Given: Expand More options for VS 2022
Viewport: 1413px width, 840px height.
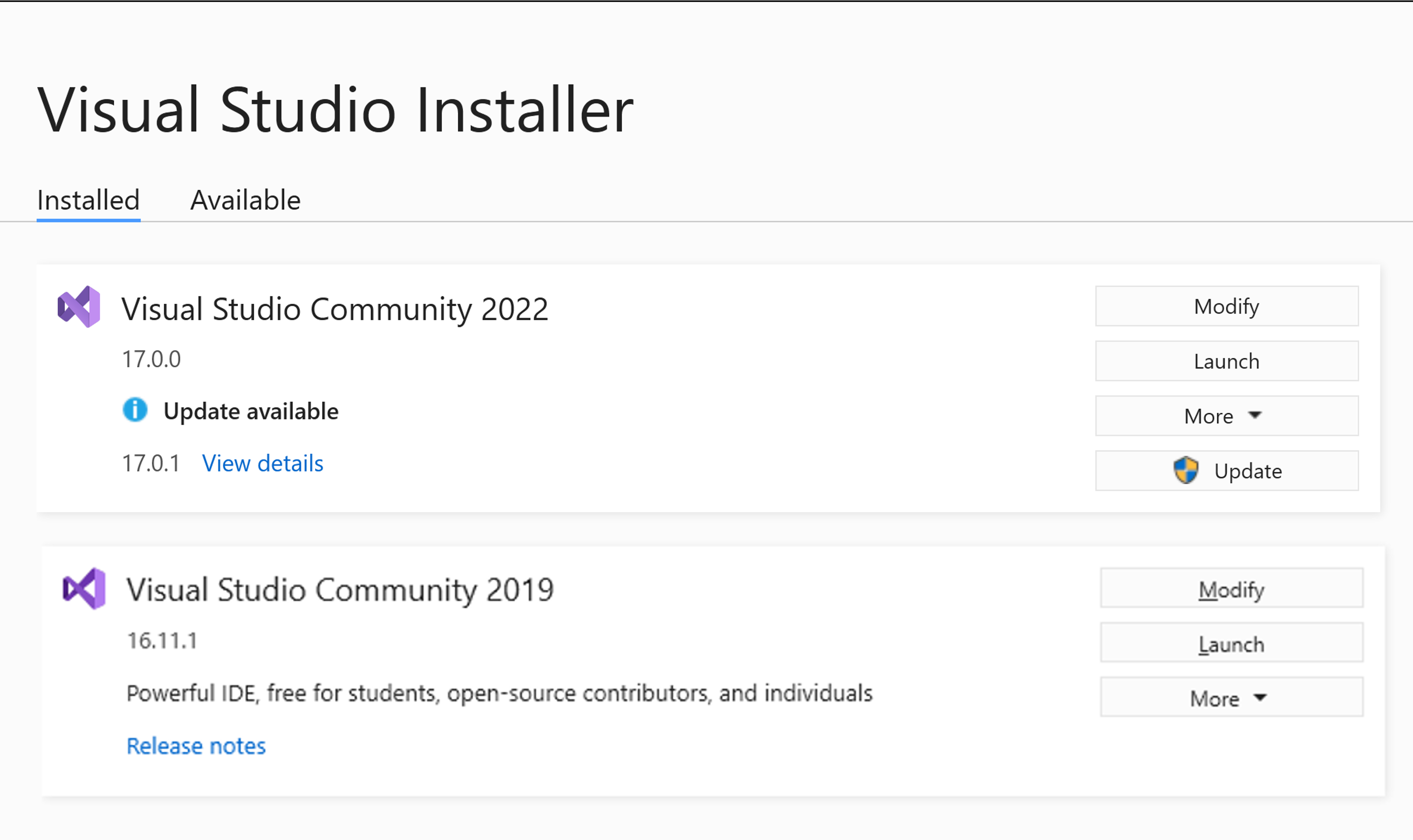Looking at the screenshot, I should point(1225,415).
